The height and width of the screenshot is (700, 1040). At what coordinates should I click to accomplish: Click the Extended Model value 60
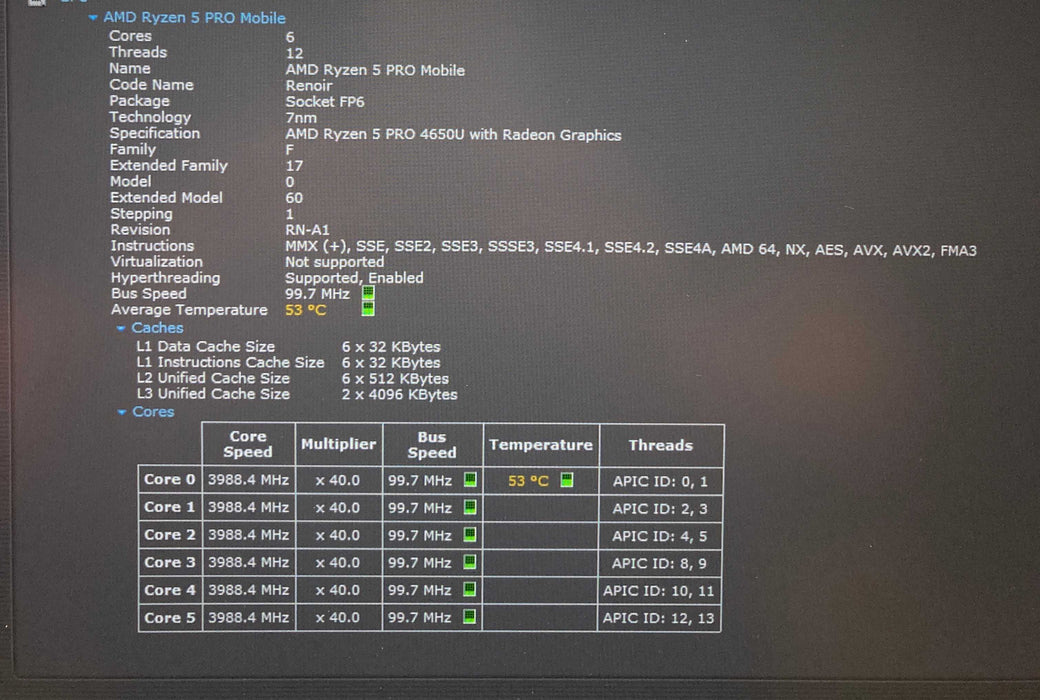coord(294,198)
